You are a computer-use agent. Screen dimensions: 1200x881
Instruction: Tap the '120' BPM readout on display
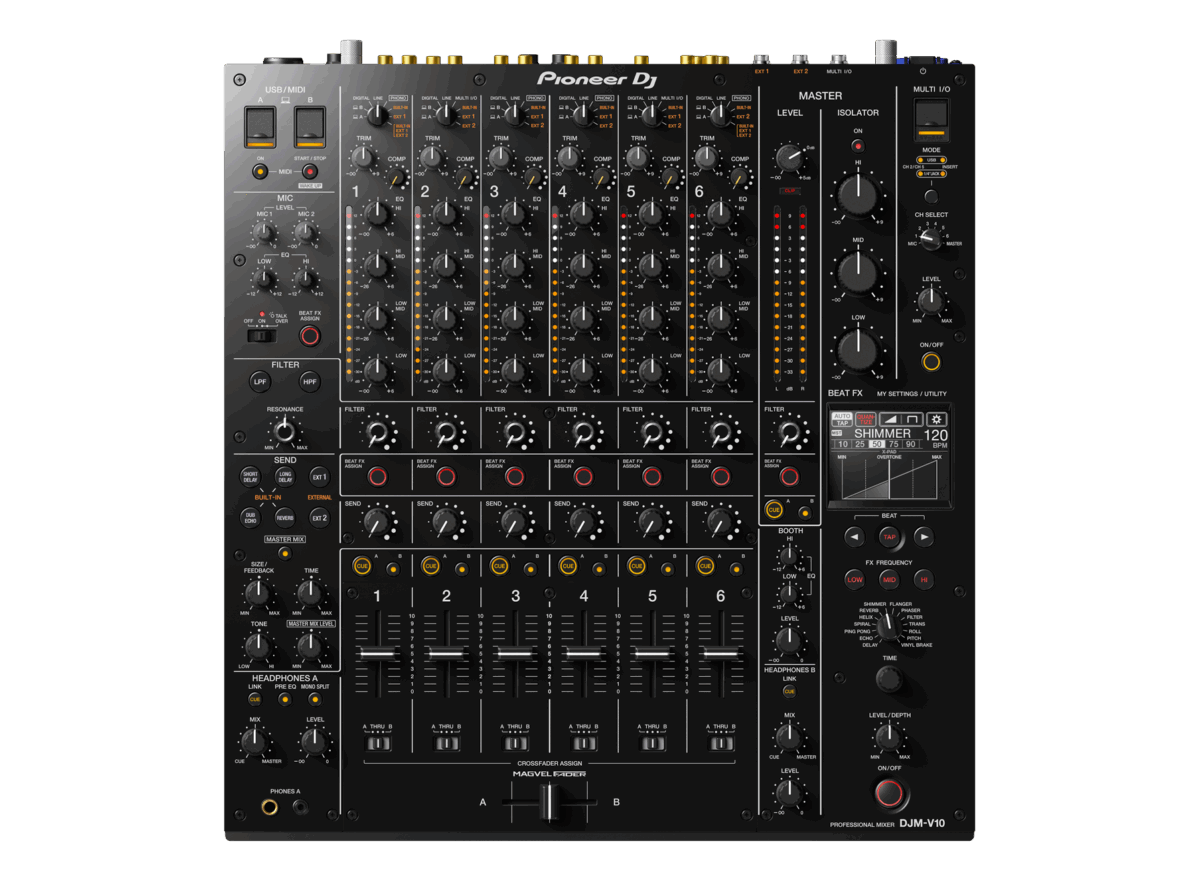tap(936, 434)
